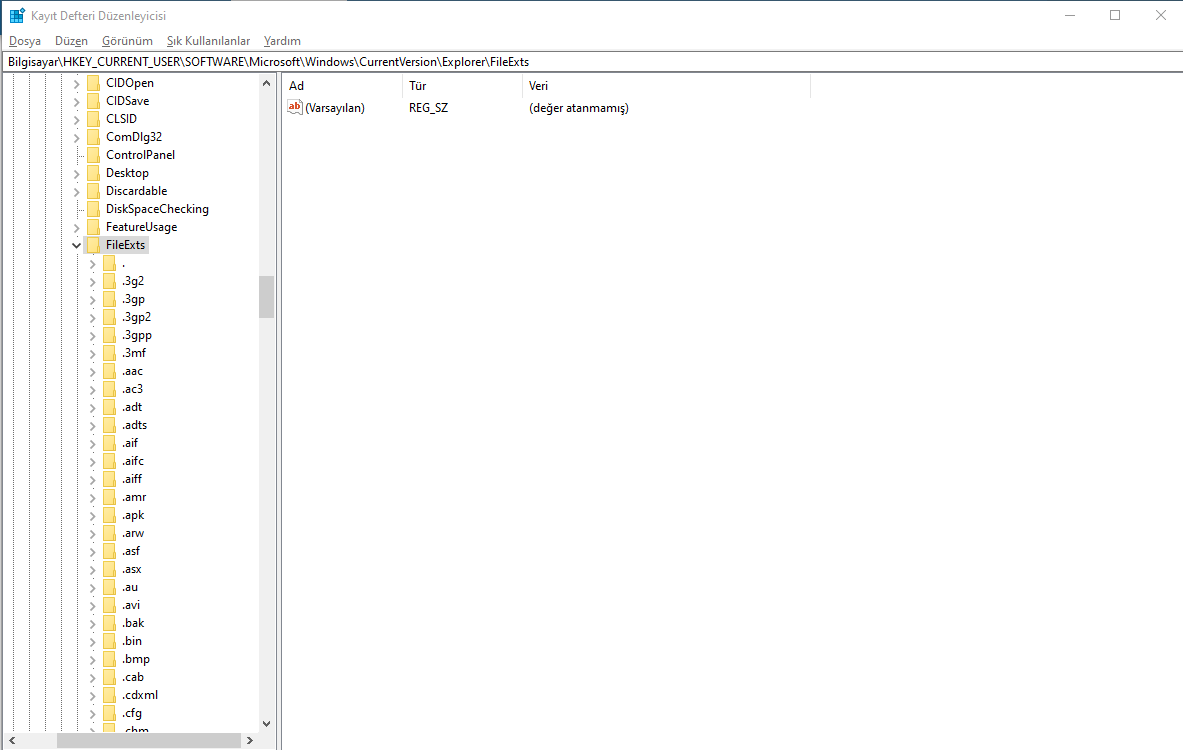
Task: Expand the CLSID key
Action: point(76,119)
